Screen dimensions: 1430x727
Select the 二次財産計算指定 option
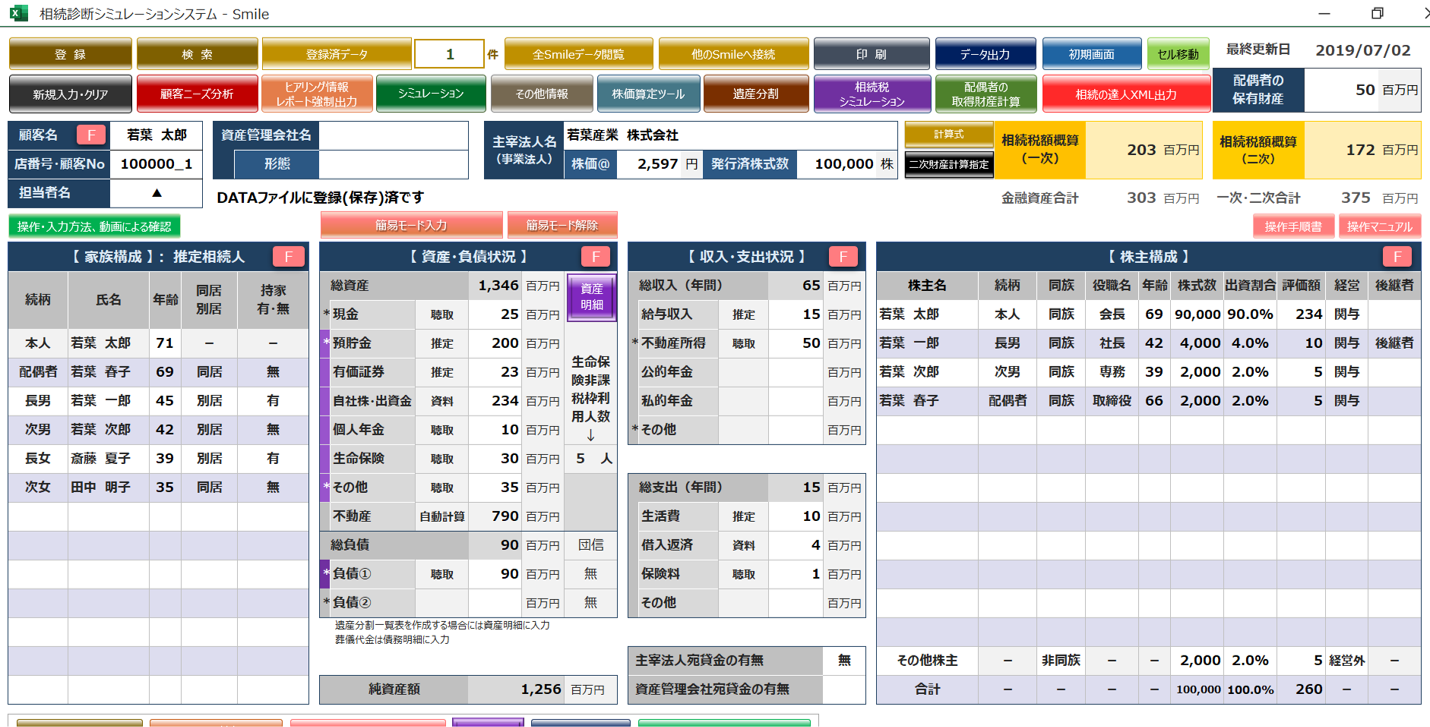pos(949,165)
